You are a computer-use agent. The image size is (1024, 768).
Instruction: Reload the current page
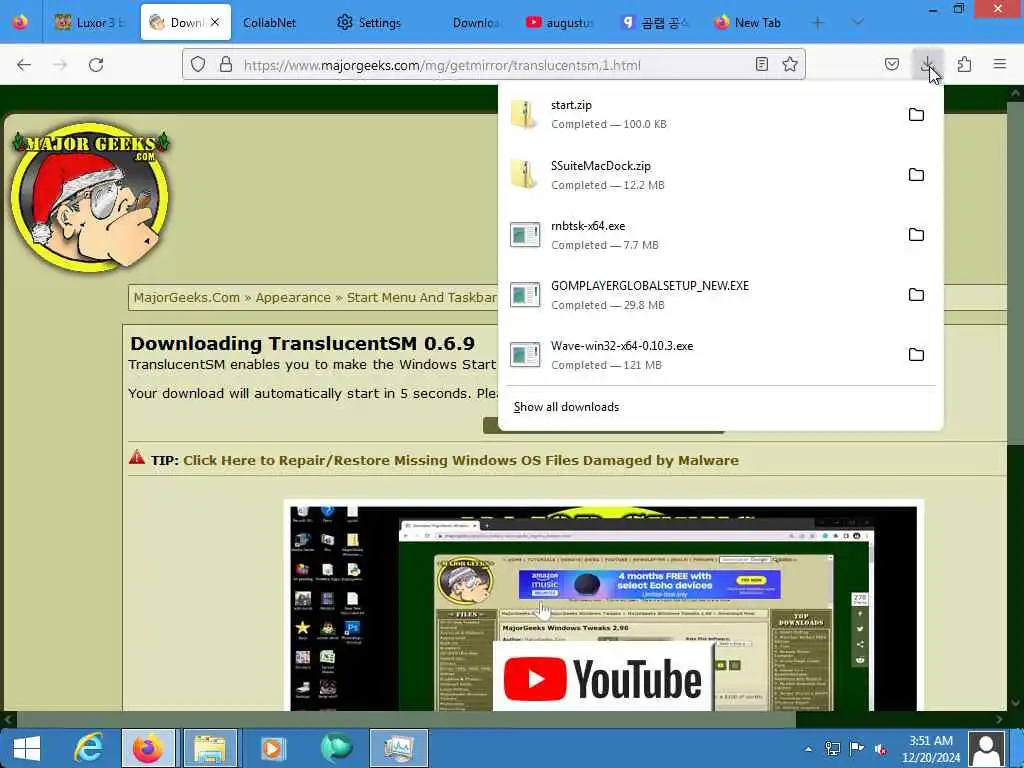(x=96, y=65)
